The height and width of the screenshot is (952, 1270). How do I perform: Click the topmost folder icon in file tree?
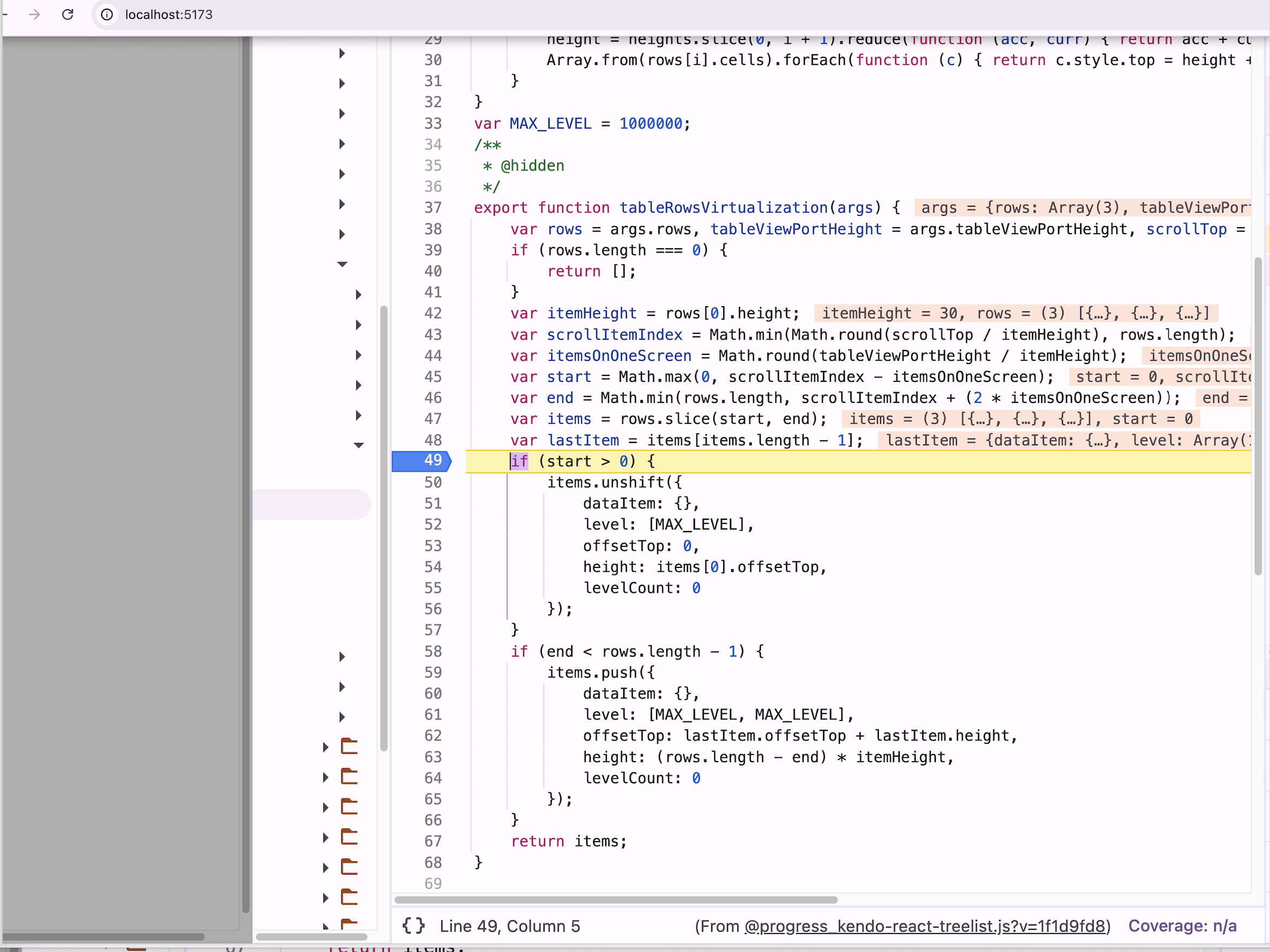coord(349,746)
